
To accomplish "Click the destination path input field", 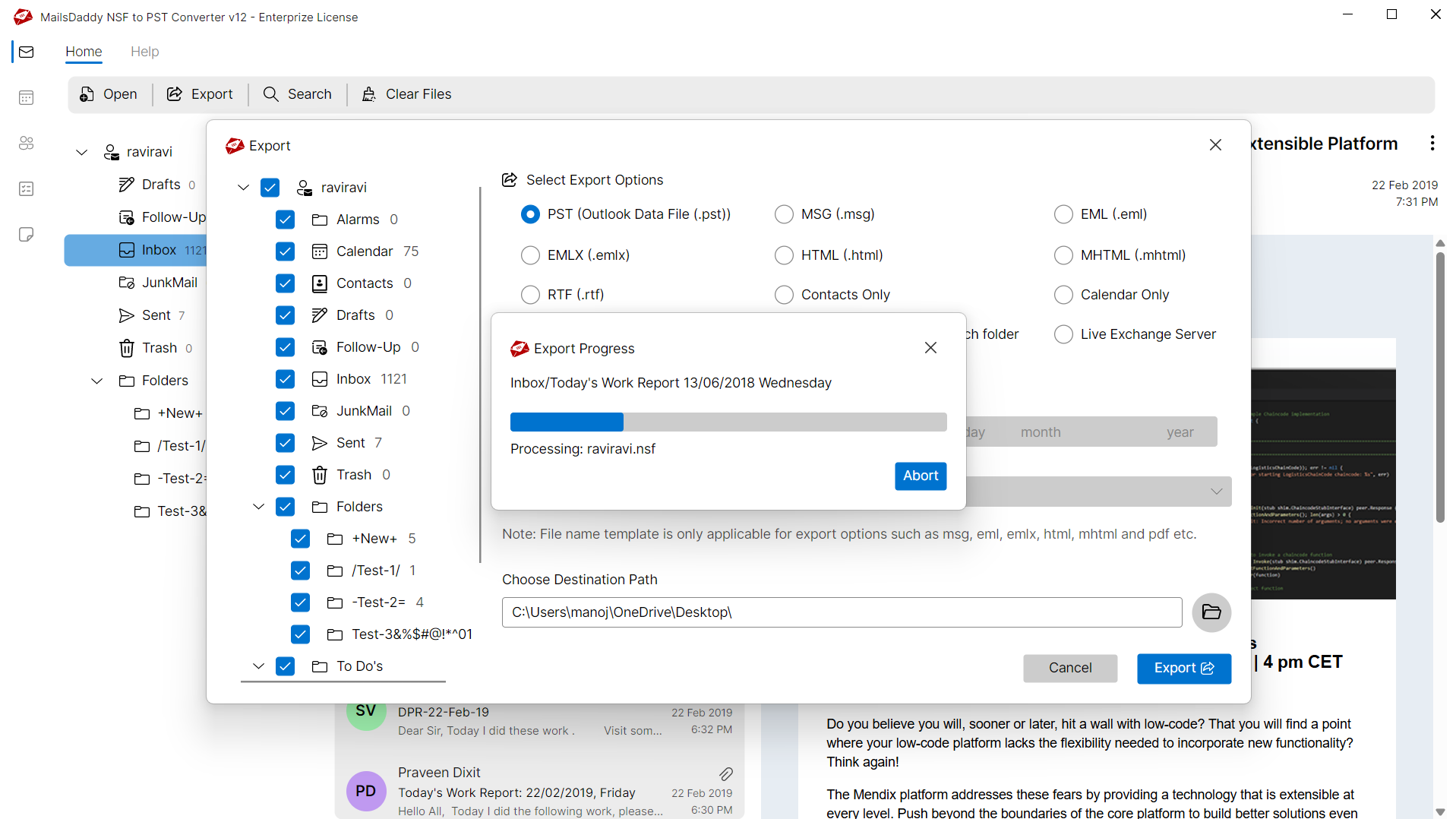I will (x=842, y=612).
